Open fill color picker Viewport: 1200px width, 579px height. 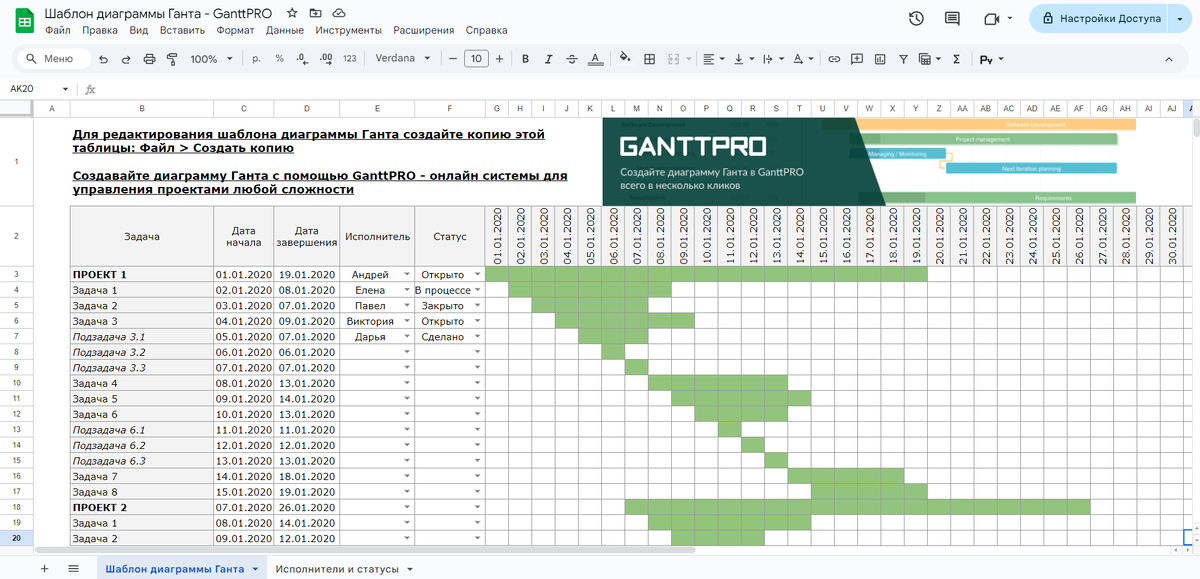[626, 59]
